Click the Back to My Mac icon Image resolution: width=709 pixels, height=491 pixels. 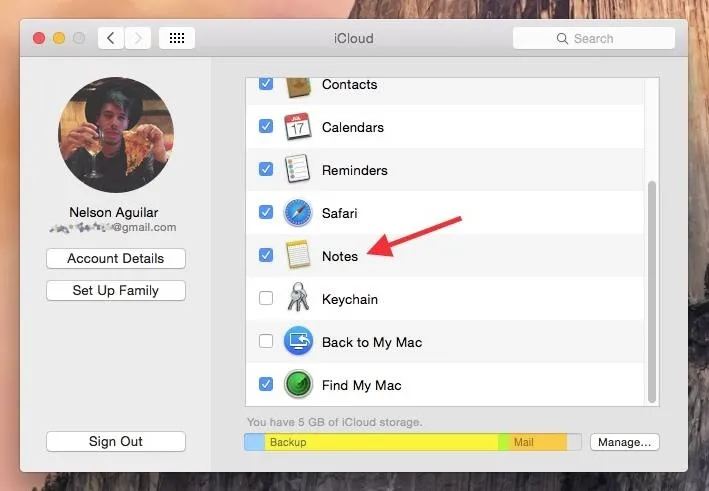(298, 340)
